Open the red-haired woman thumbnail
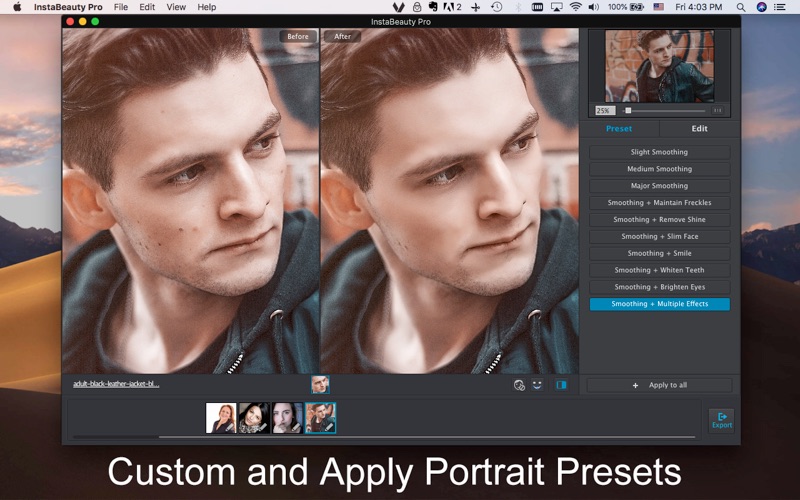The width and height of the screenshot is (800, 500). [220, 418]
